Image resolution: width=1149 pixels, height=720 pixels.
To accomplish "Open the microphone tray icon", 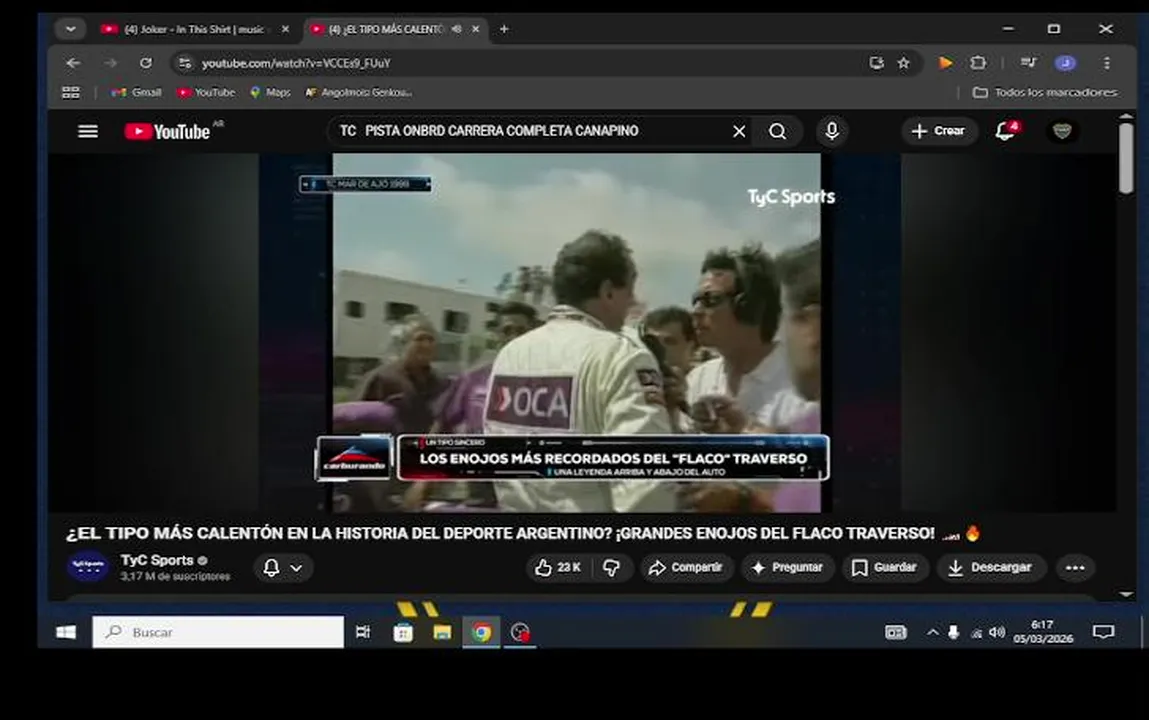I will (x=953, y=632).
